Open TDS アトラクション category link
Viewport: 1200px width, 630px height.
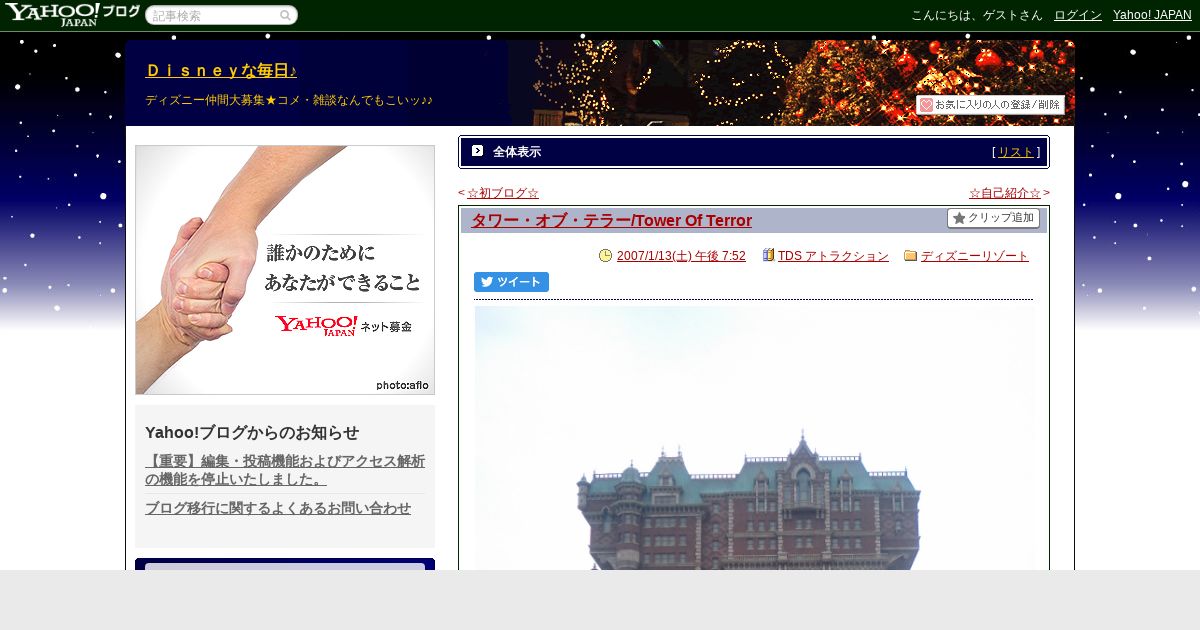tap(833, 256)
